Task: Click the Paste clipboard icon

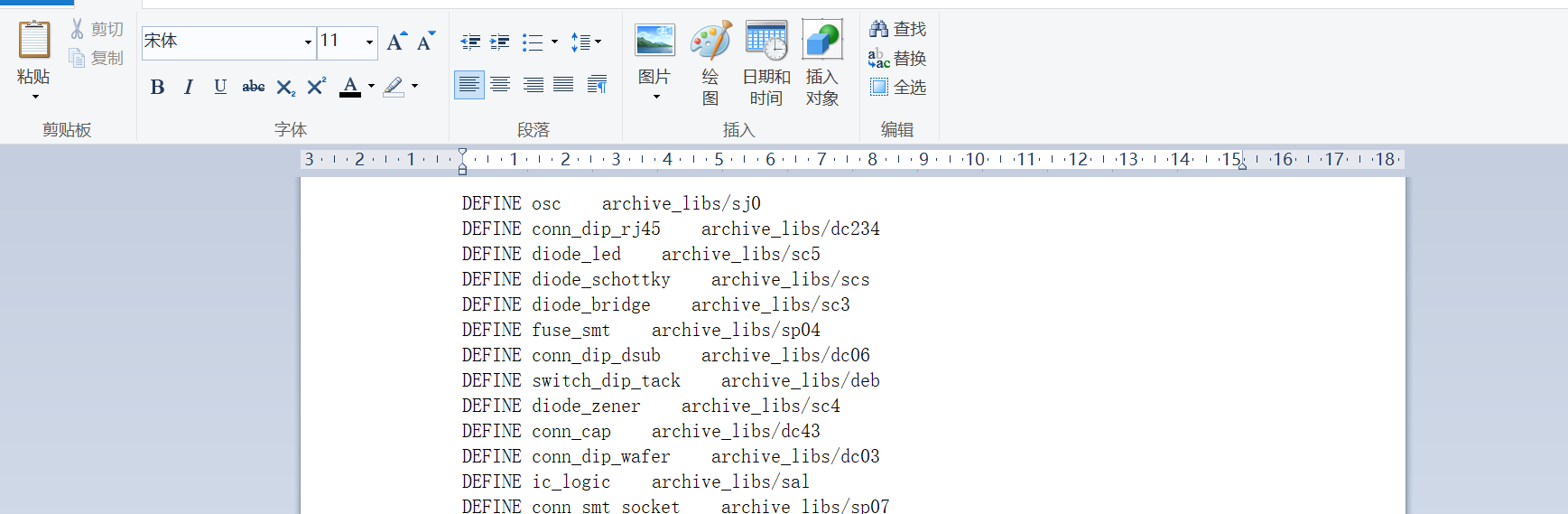Action: 34,41
